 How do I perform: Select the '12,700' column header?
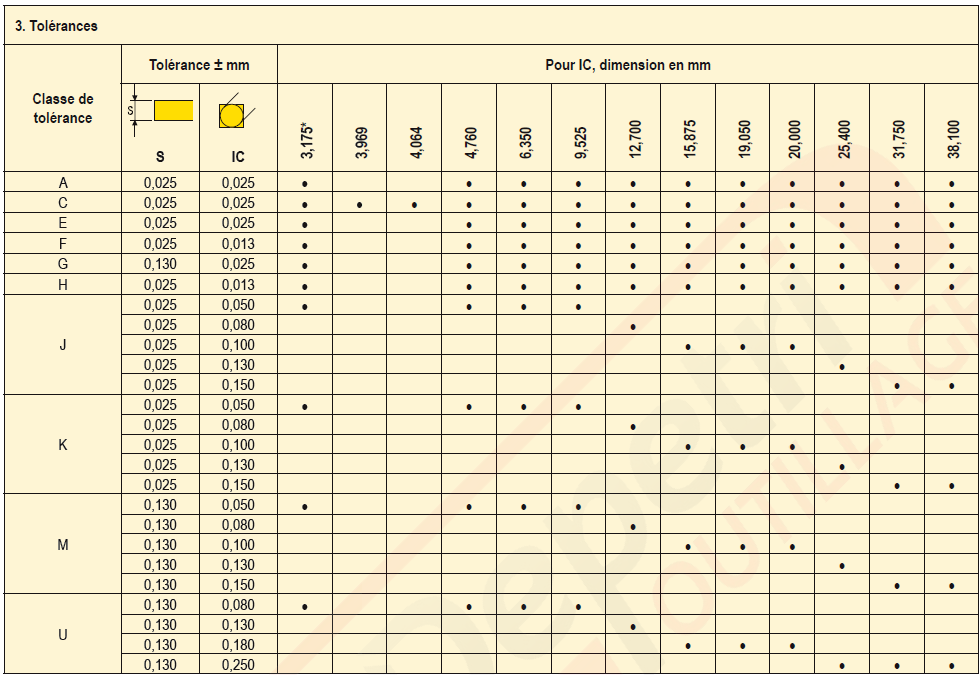pos(635,140)
